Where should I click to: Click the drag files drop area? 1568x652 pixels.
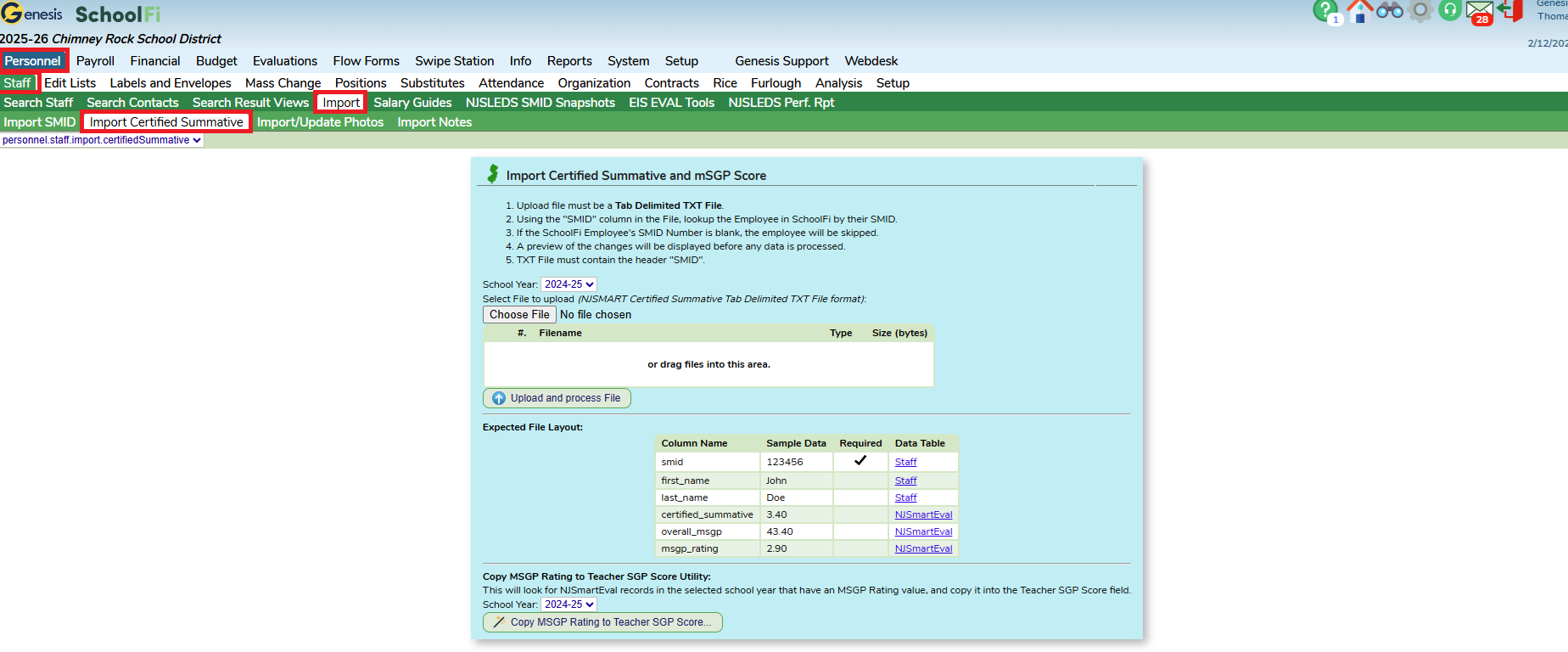tap(708, 364)
